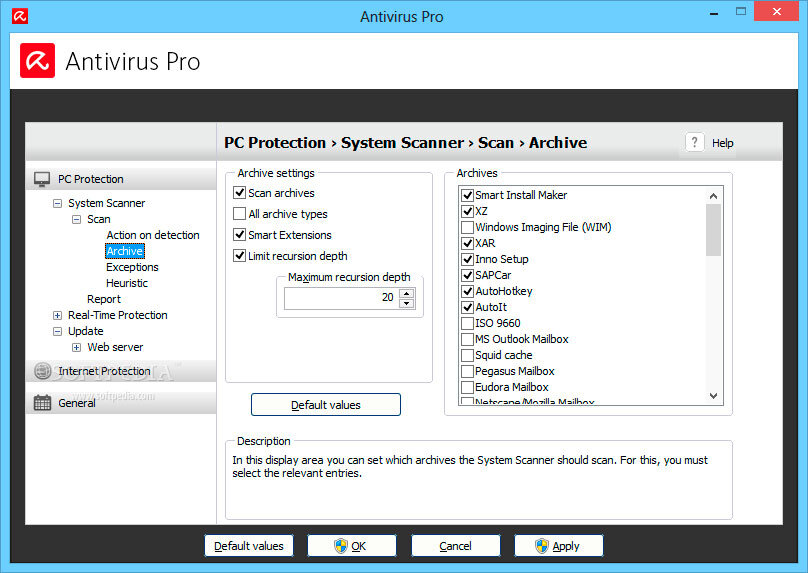Open the Report tree item

pos(104,299)
